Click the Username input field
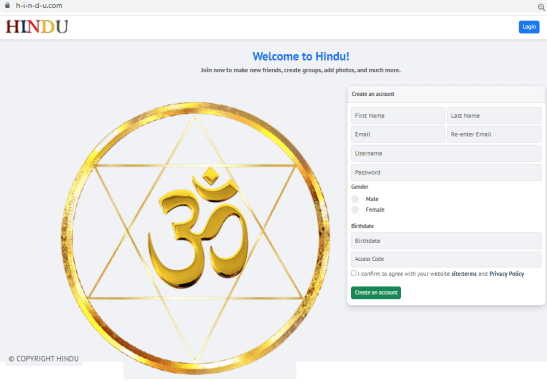 coord(446,153)
